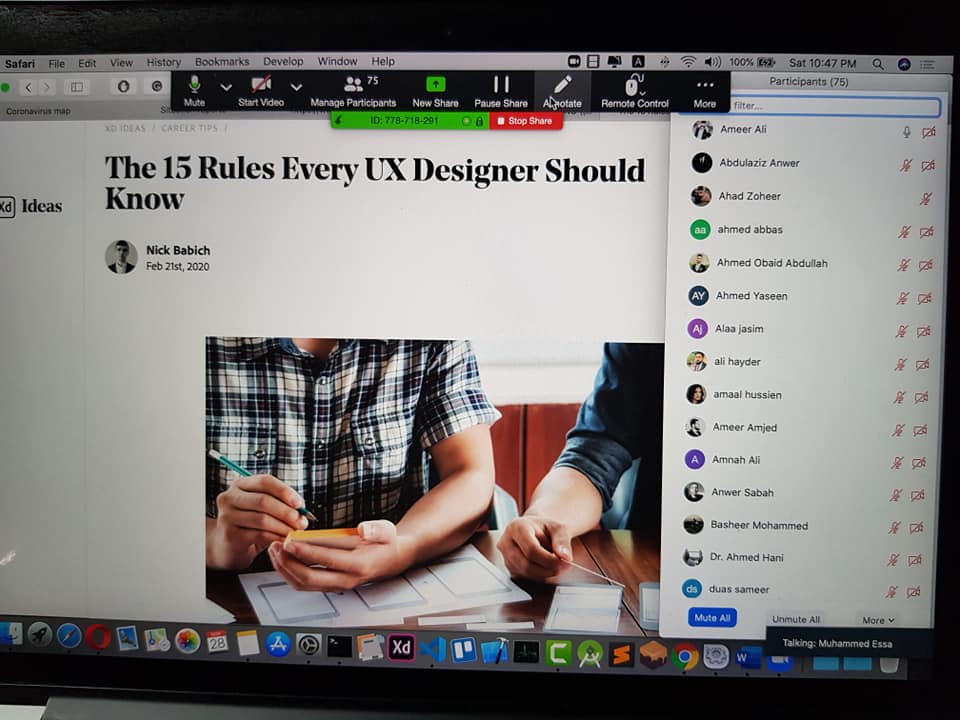Click the meeting ID 778-718-291 bar
Viewport: 960px width, 720px height.
tap(410, 121)
